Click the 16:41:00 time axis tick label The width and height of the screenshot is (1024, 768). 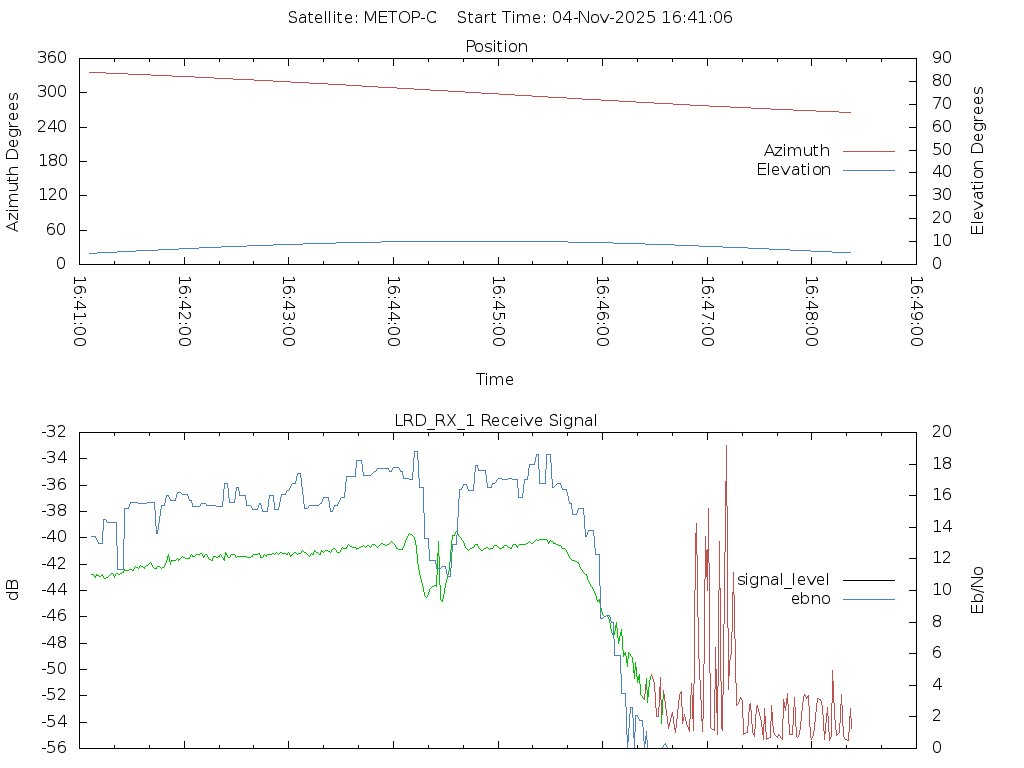pos(80,312)
